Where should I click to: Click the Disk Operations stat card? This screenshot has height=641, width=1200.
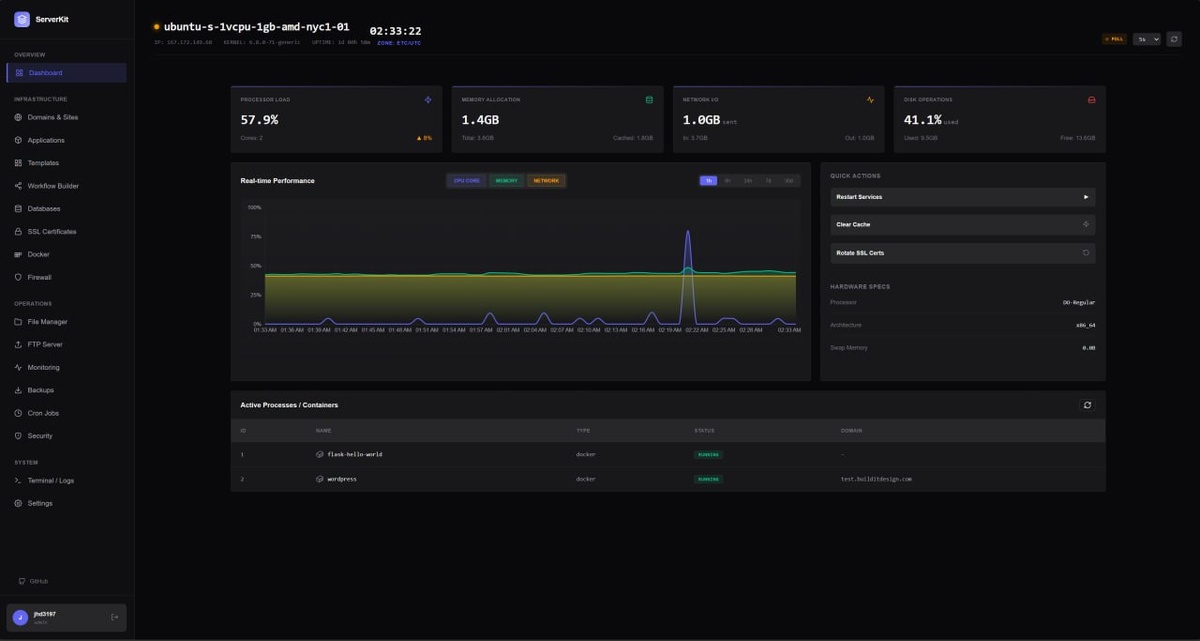1000,119
